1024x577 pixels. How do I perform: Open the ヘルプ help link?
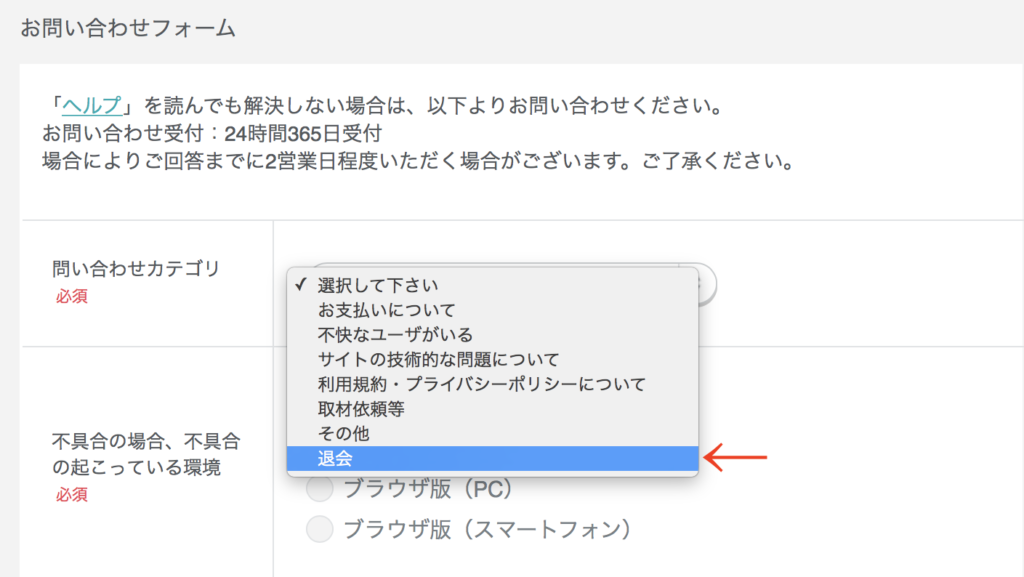click(x=92, y=106)
